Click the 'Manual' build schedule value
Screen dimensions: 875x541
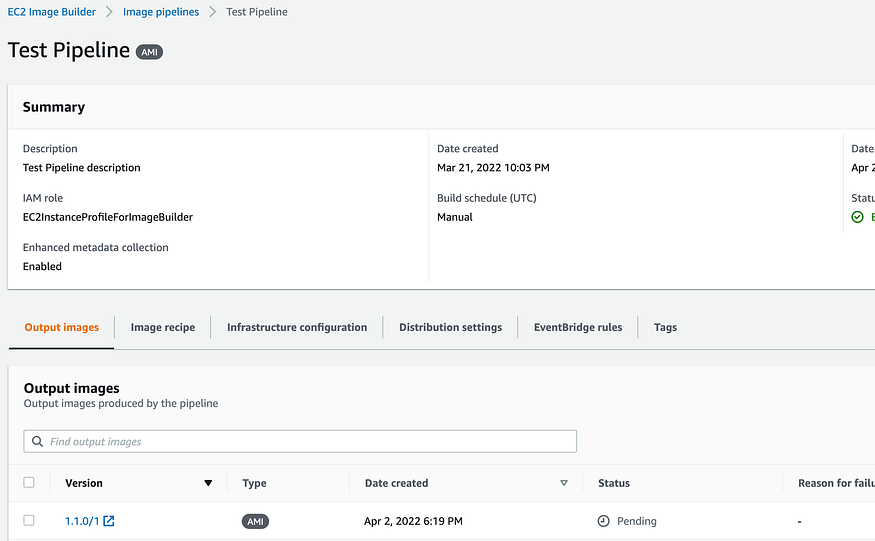point(455,217)
